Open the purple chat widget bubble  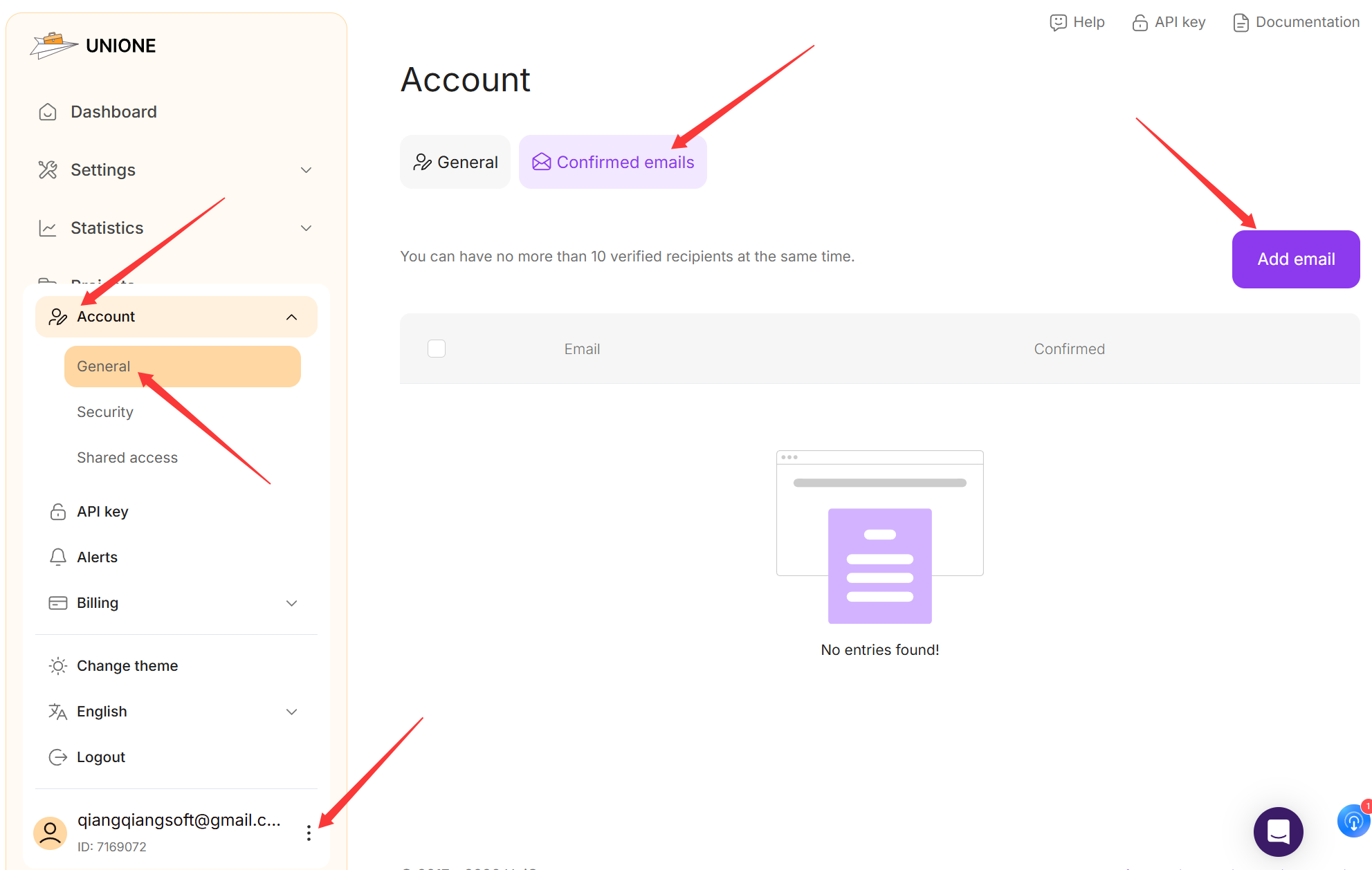point(1278,831)
